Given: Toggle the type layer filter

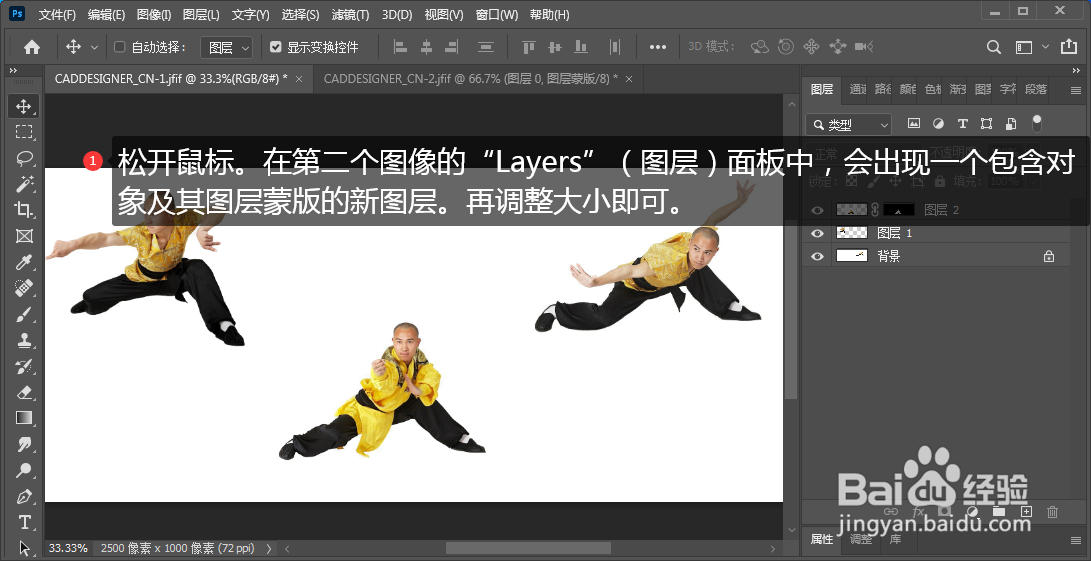Looking at the screenshot, I should coord(963,124).
